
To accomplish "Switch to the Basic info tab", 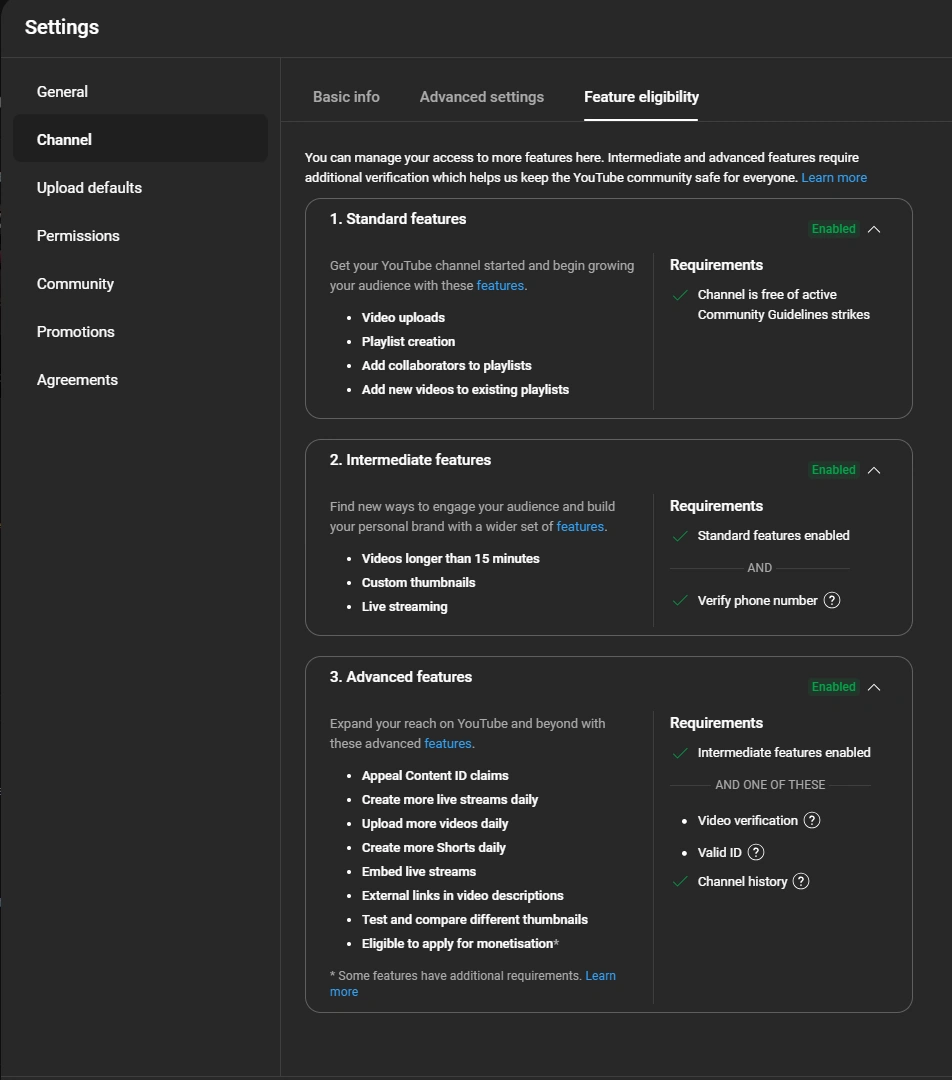I will click(346, 97).
